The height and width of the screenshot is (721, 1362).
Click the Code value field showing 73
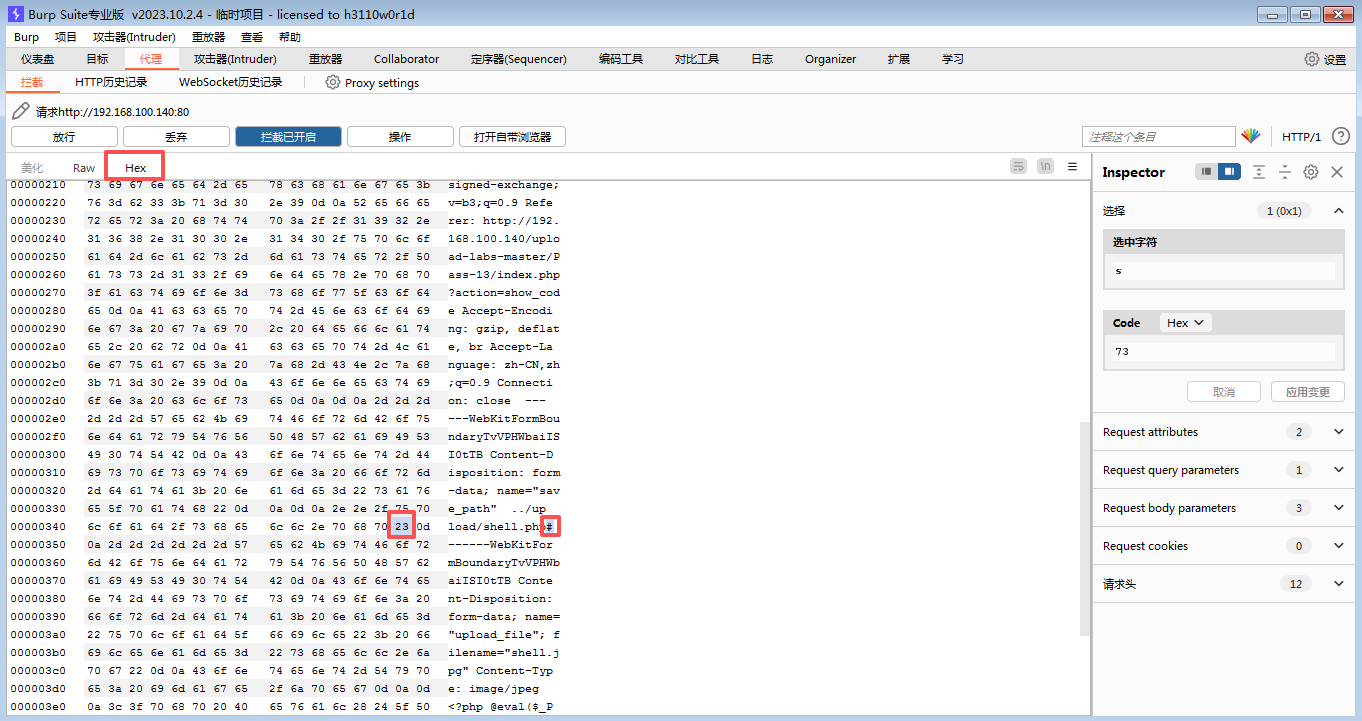1223,352
